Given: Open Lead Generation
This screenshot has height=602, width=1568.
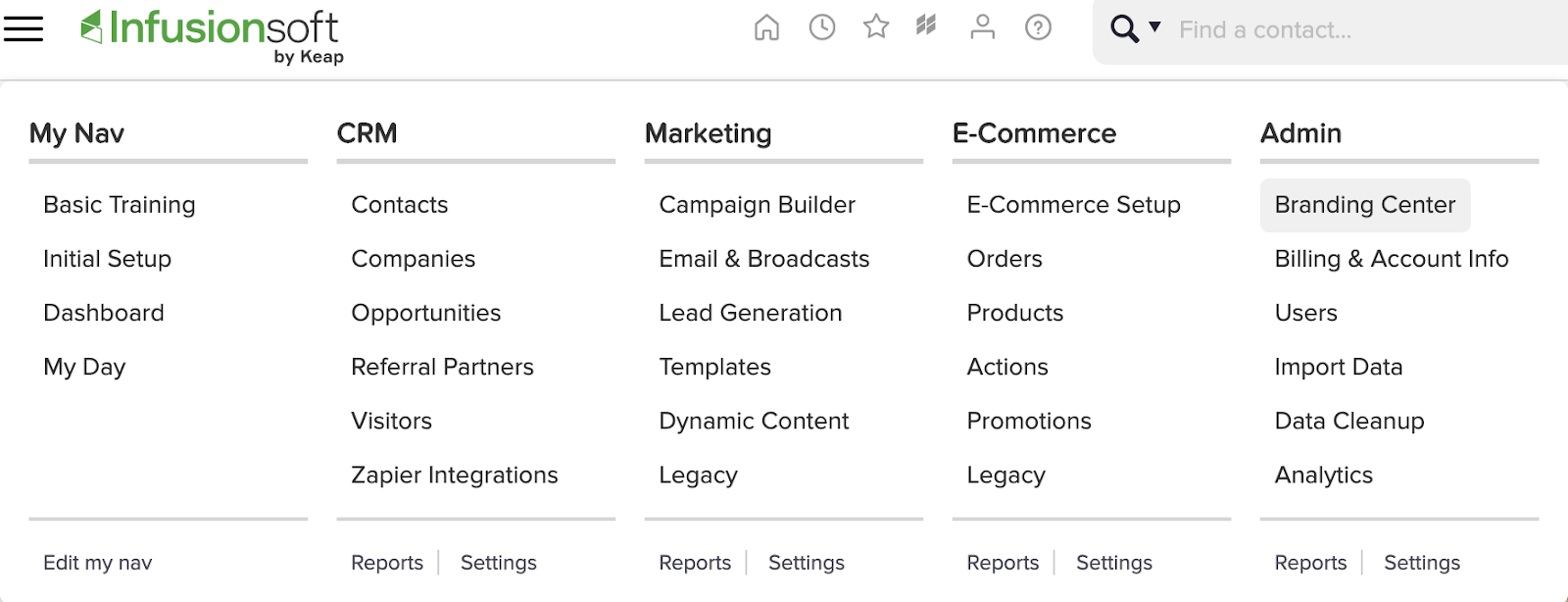Looking at the screenshot, I should 751,313.
